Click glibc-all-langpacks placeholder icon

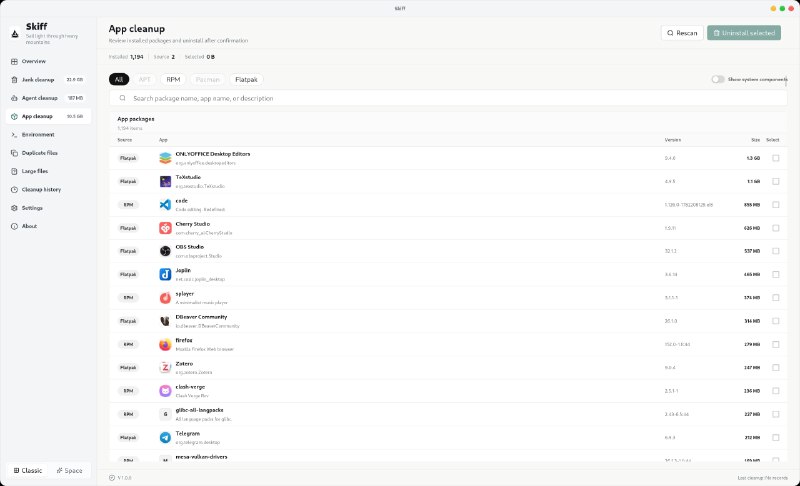pos(165,414)
